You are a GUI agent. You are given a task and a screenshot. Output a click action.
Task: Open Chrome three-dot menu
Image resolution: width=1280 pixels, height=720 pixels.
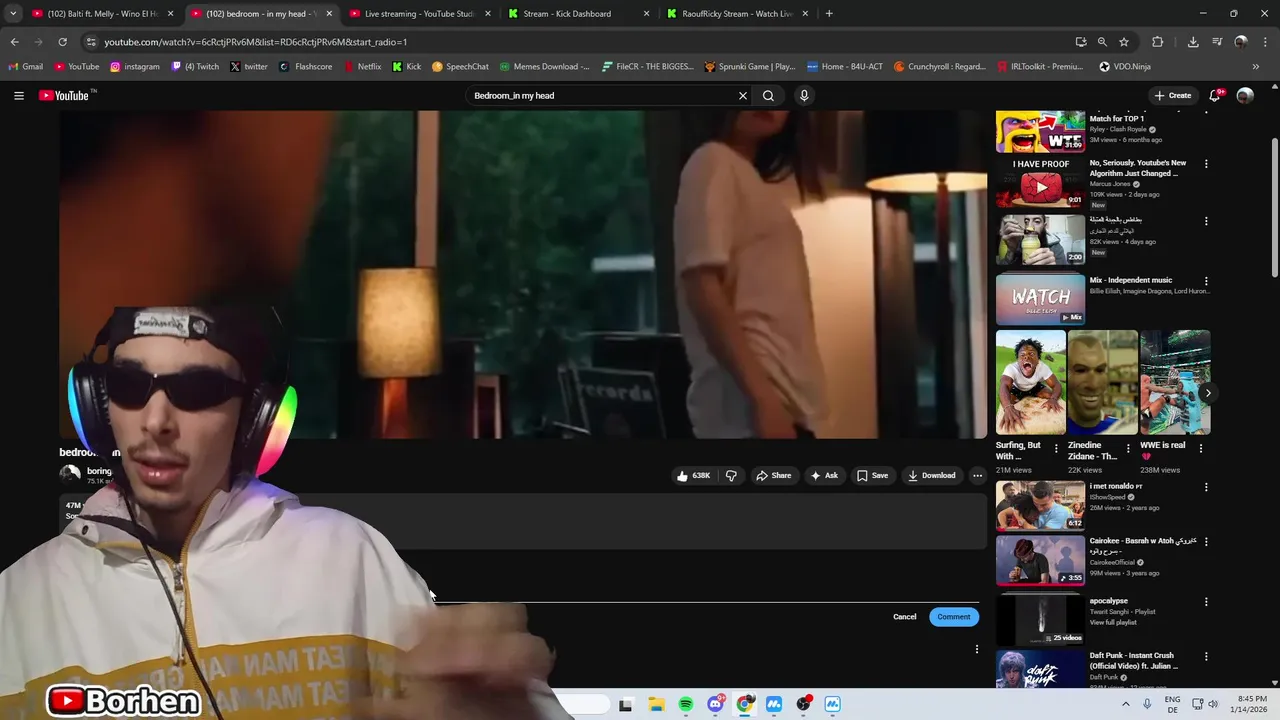[1265, 42]
